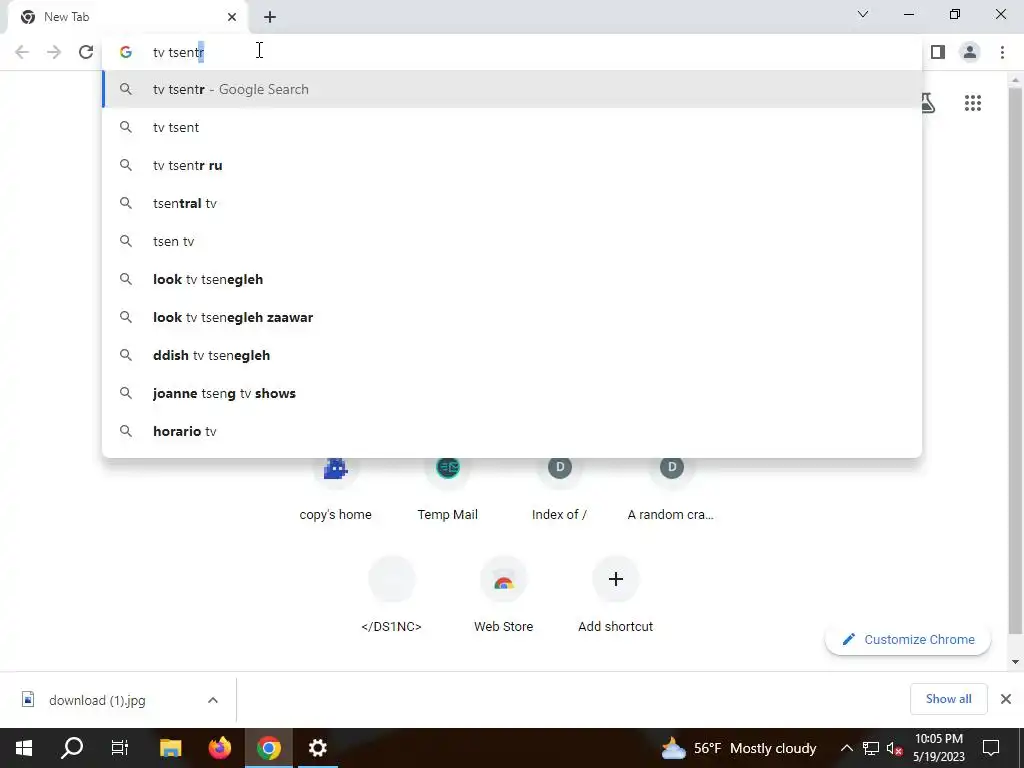Open Windows taskbar search

click(72, 748)
